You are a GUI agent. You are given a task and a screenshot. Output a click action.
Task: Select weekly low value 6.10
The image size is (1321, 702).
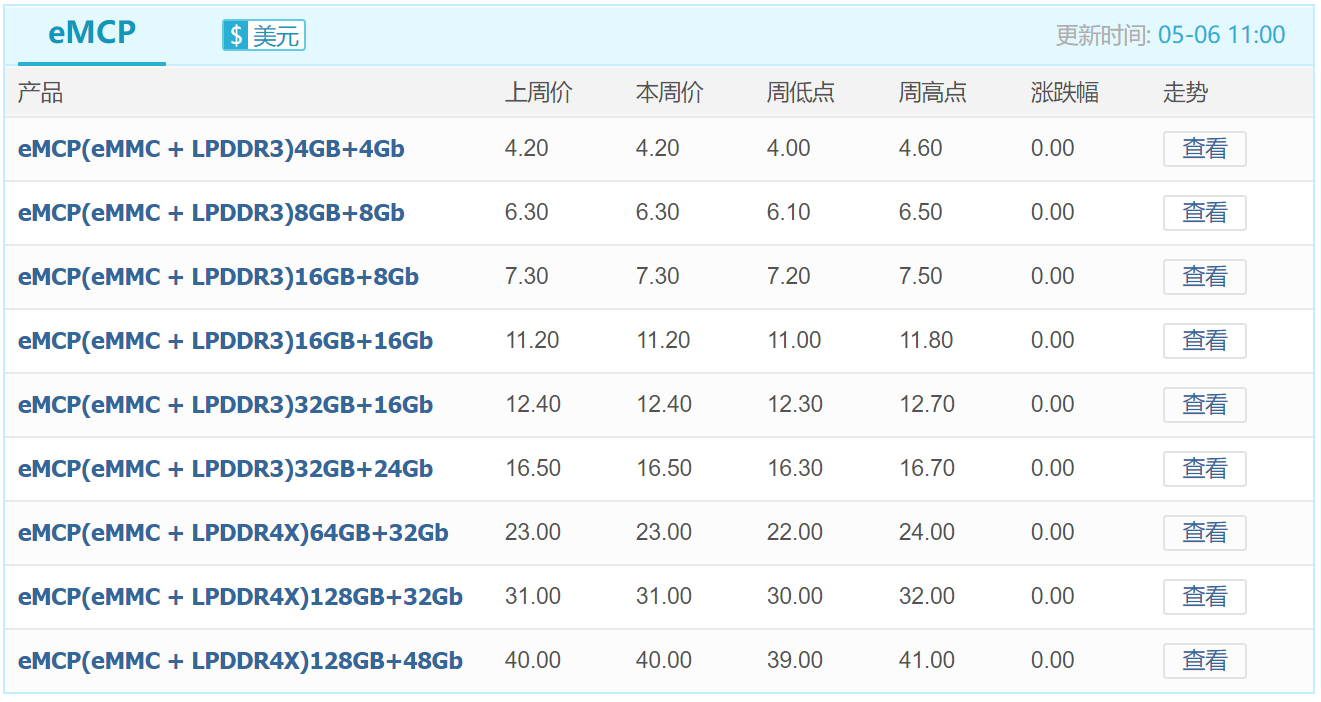(x=789, y=212)
